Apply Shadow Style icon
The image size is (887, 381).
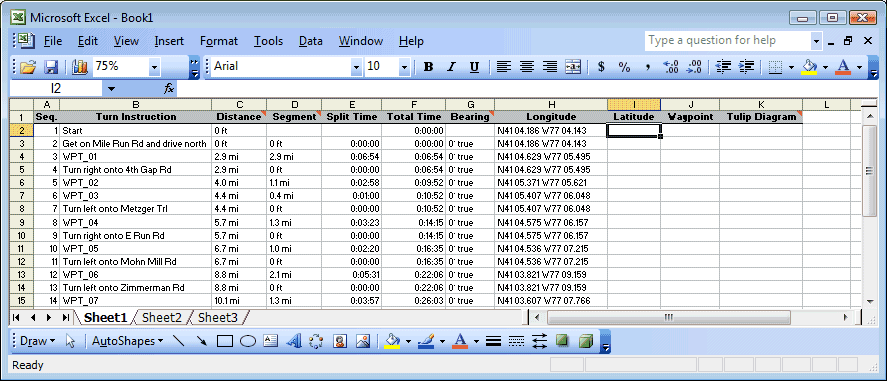(562, 341)
